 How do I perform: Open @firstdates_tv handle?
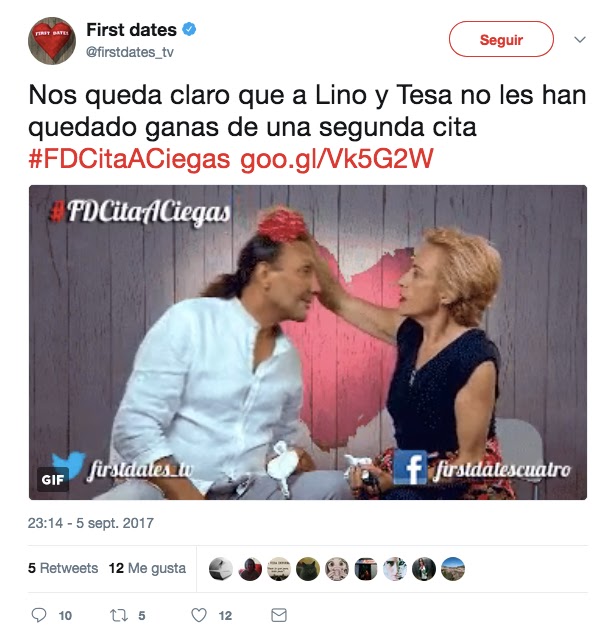130,52
